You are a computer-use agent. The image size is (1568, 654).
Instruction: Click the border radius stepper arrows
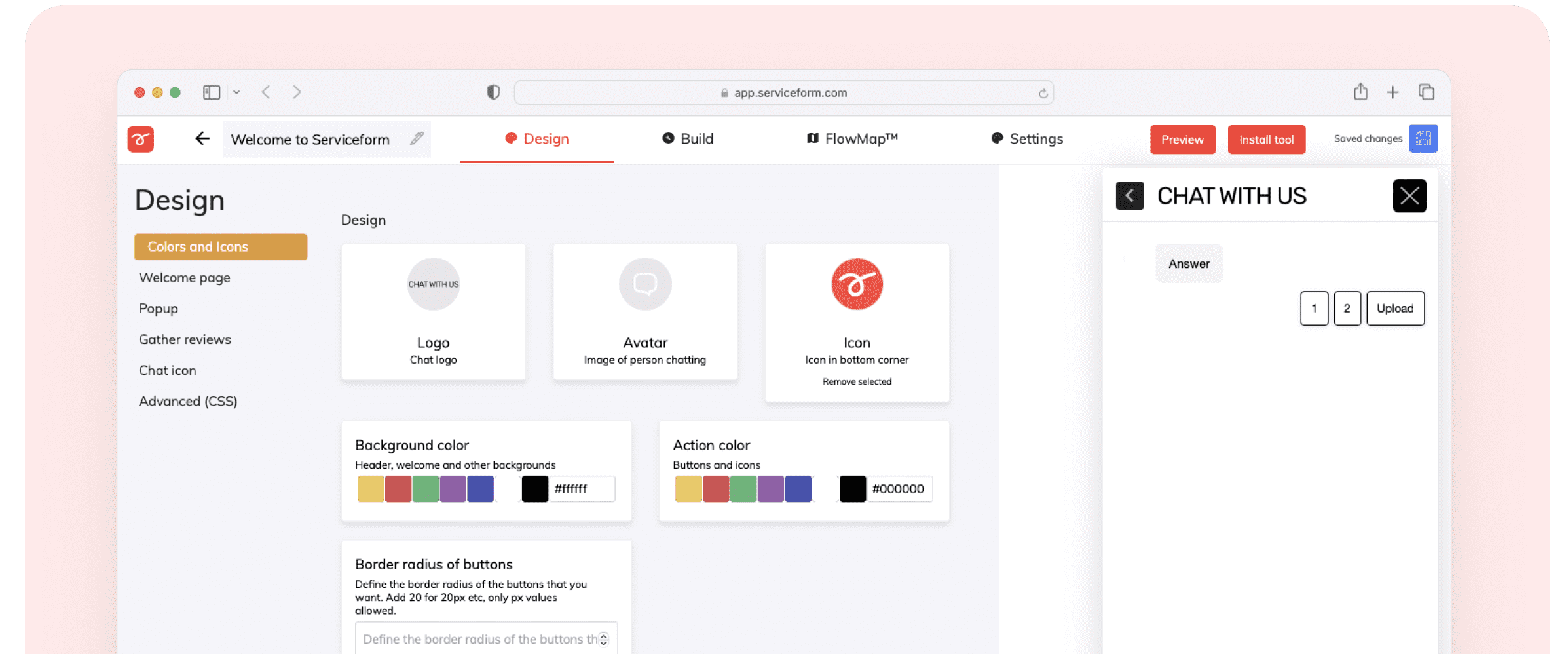603,639
